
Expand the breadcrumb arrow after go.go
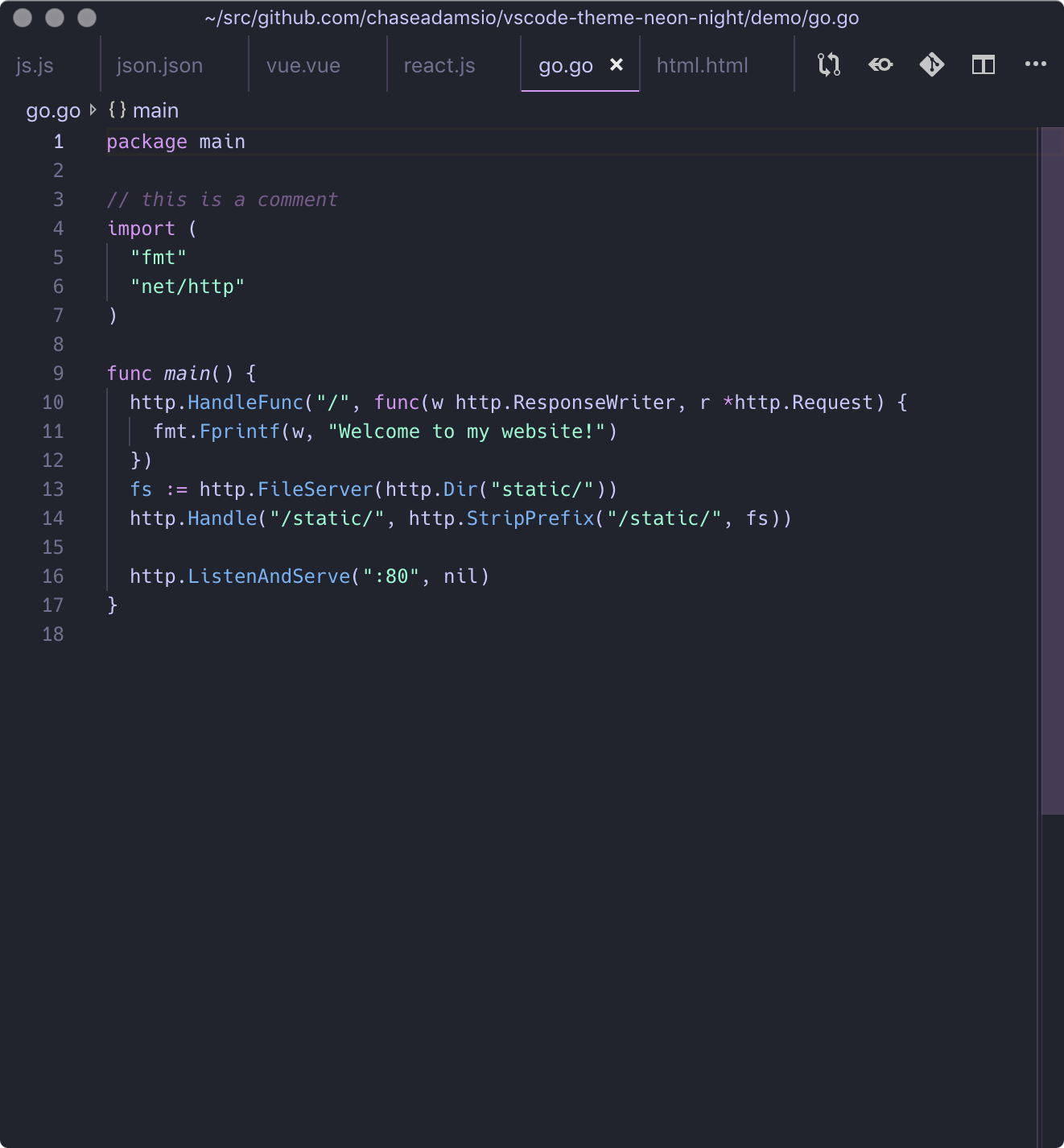point(93,109)
